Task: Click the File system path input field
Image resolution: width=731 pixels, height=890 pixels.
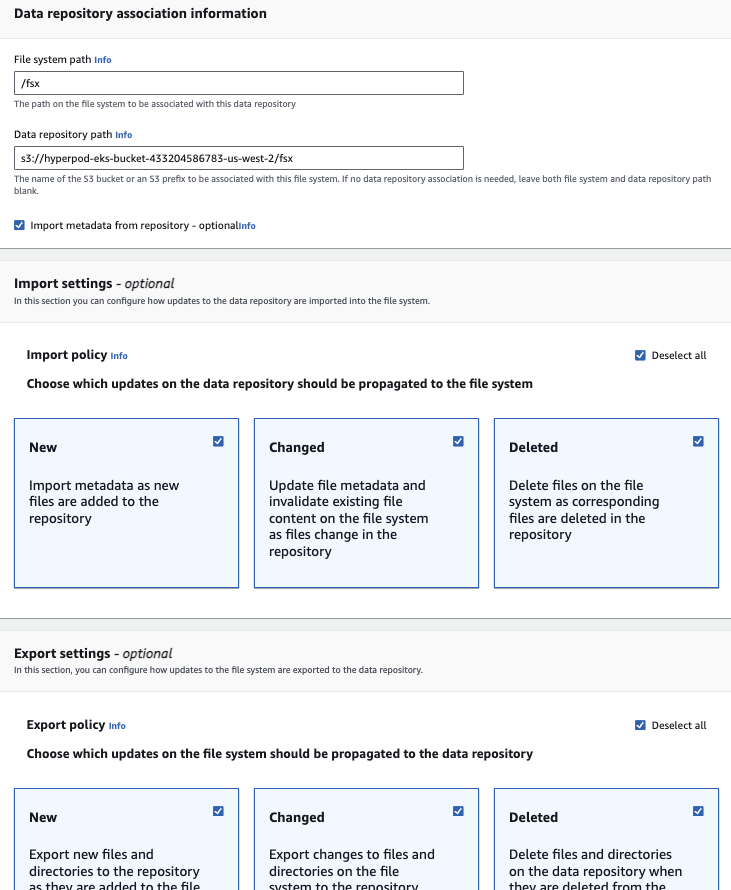Action: [239, 83]
